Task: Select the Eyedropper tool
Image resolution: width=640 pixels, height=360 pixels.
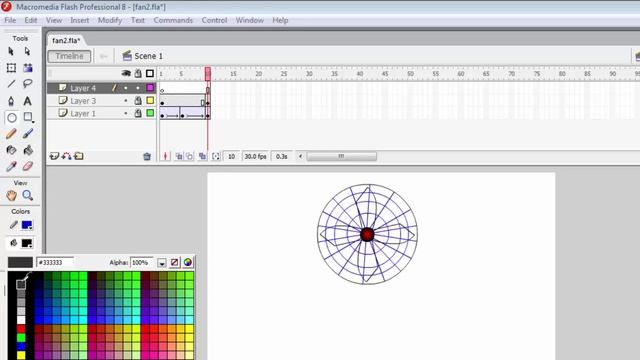Action: [x=11, y=167]
